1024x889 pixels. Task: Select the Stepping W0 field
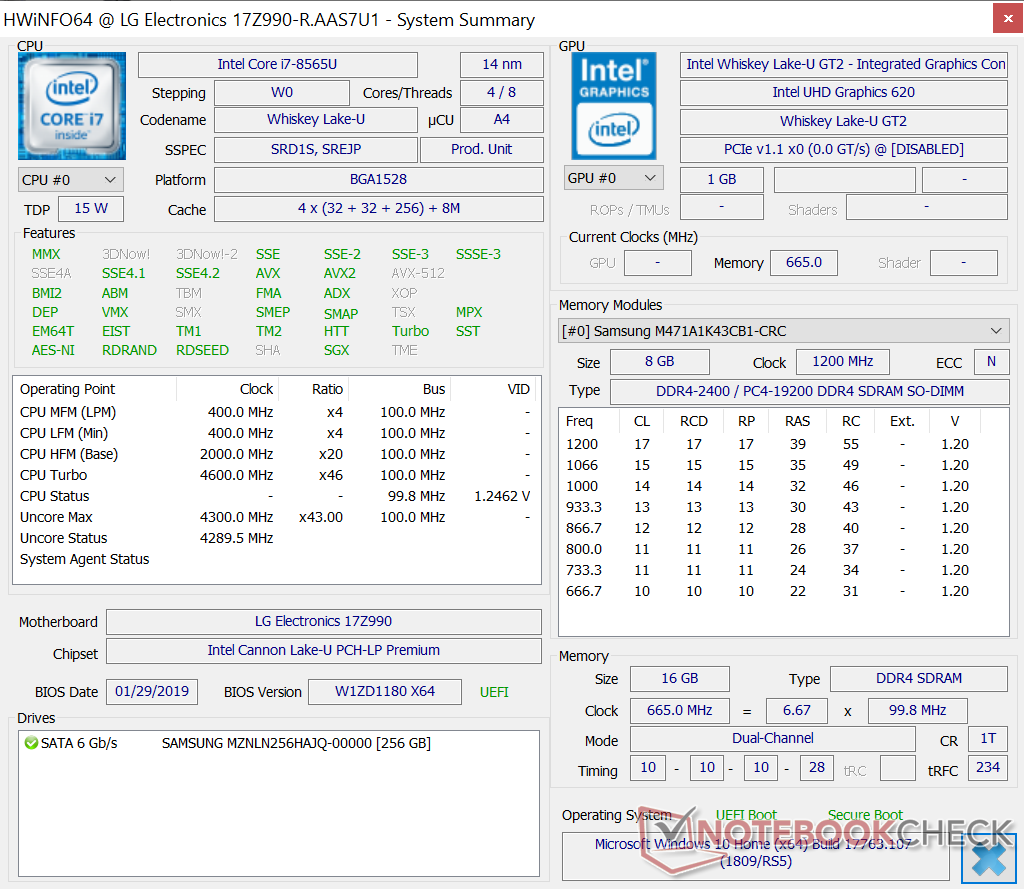pos(282,92)
